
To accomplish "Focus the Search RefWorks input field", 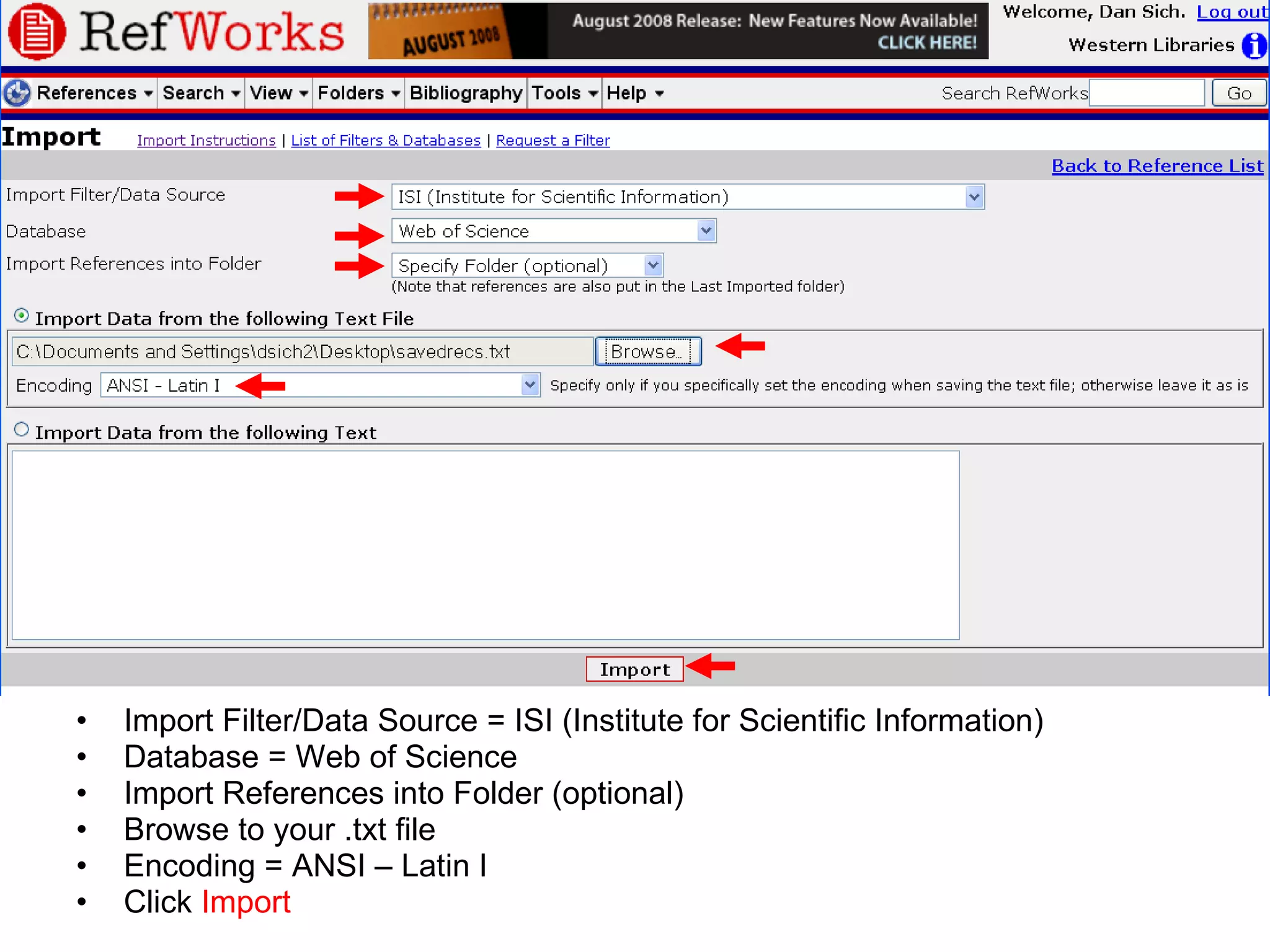I will [x=1147, y=93].
